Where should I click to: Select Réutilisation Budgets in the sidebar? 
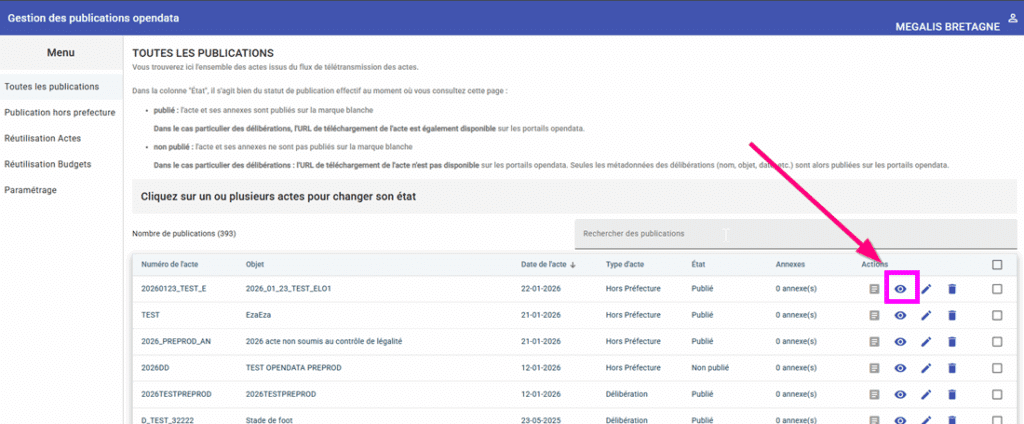point(47,163)
